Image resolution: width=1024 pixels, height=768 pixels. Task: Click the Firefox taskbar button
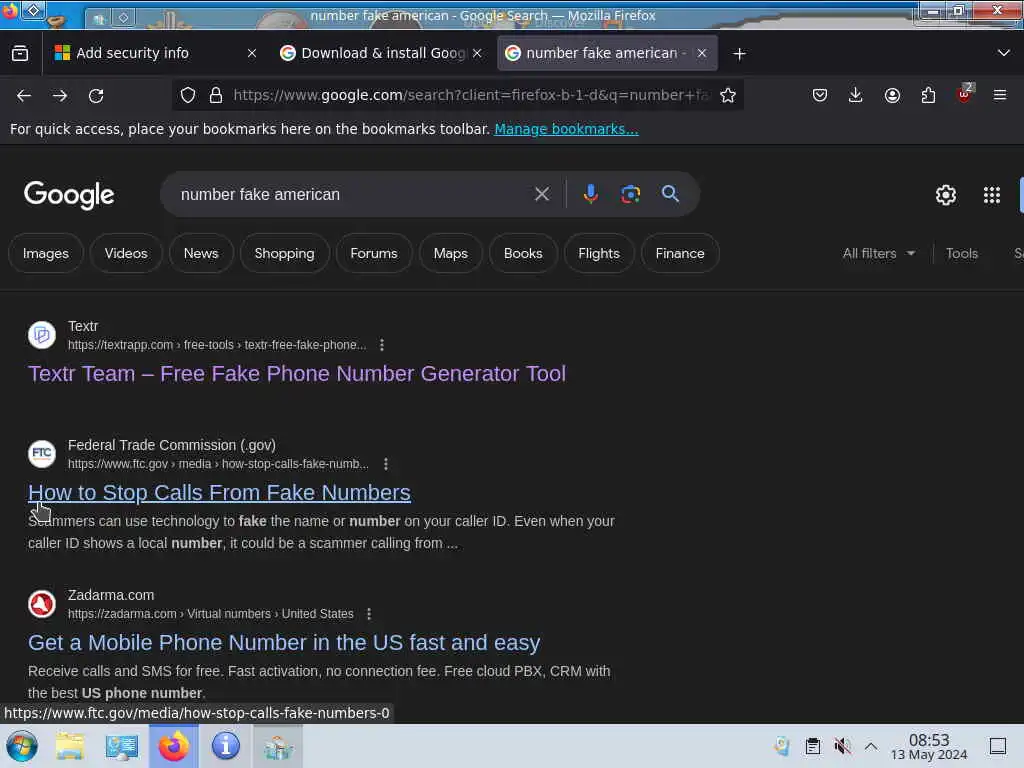point(174,746)
